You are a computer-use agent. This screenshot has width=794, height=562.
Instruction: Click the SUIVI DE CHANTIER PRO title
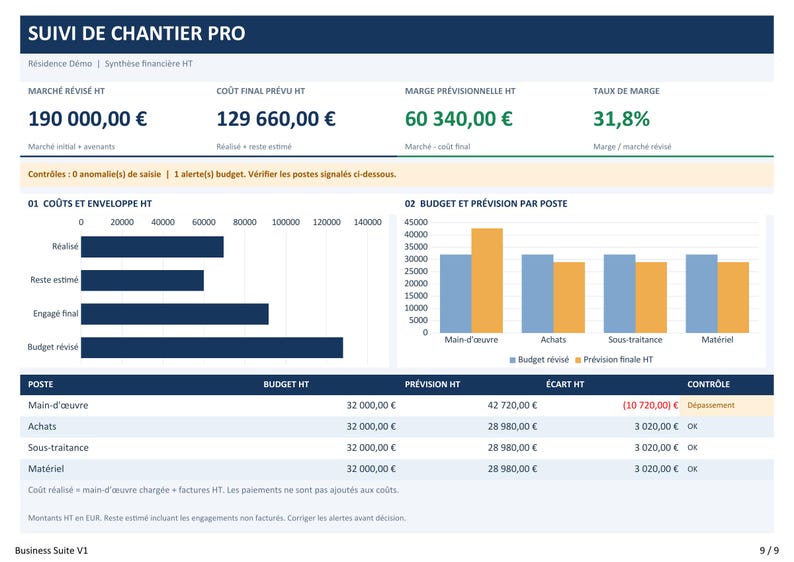(136, 33)
